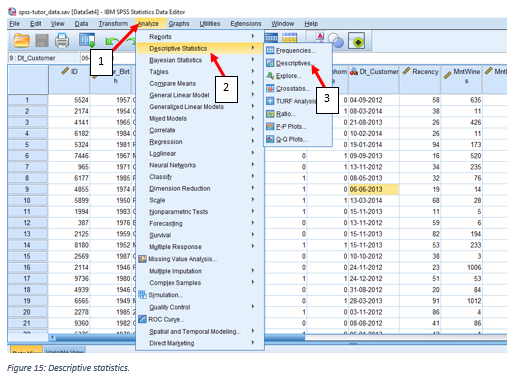Viewport: 516px width, 378px height.
Task: Choose the Explore submenu option
Action: click(x=284, y=76)
